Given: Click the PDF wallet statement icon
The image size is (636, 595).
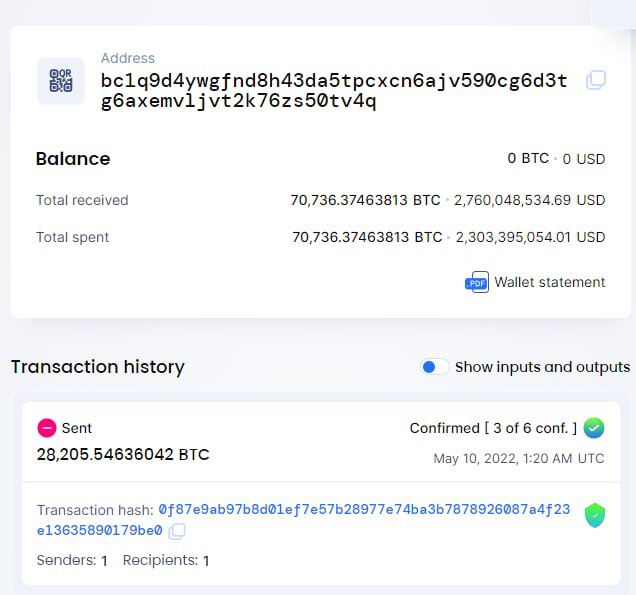Looking at the screenshot, I should pyautogui.click(x=477, y=282).
